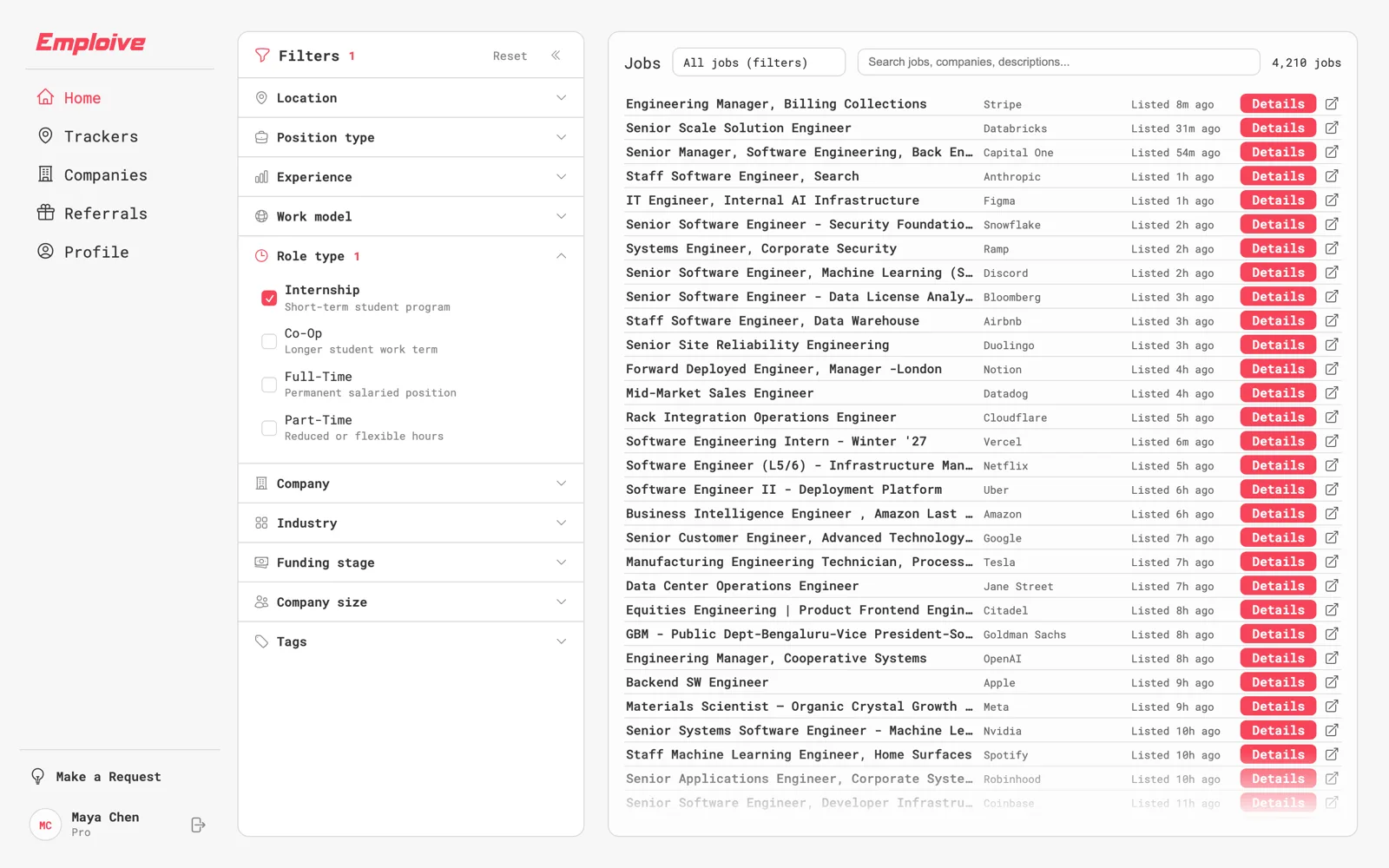Expand the Experience filter
Viewport: 1389px width, 868px height.
tap(411, 177)
